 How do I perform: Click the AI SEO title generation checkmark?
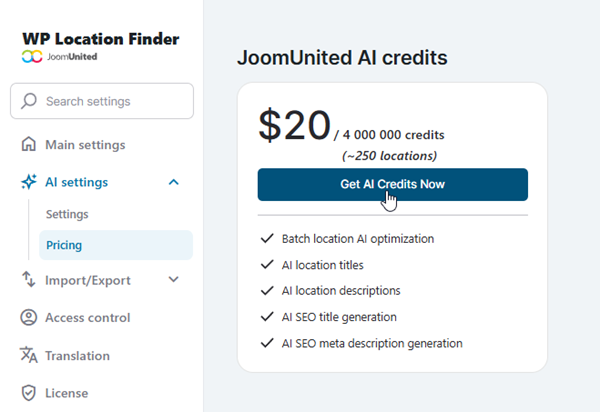[266, 317]
